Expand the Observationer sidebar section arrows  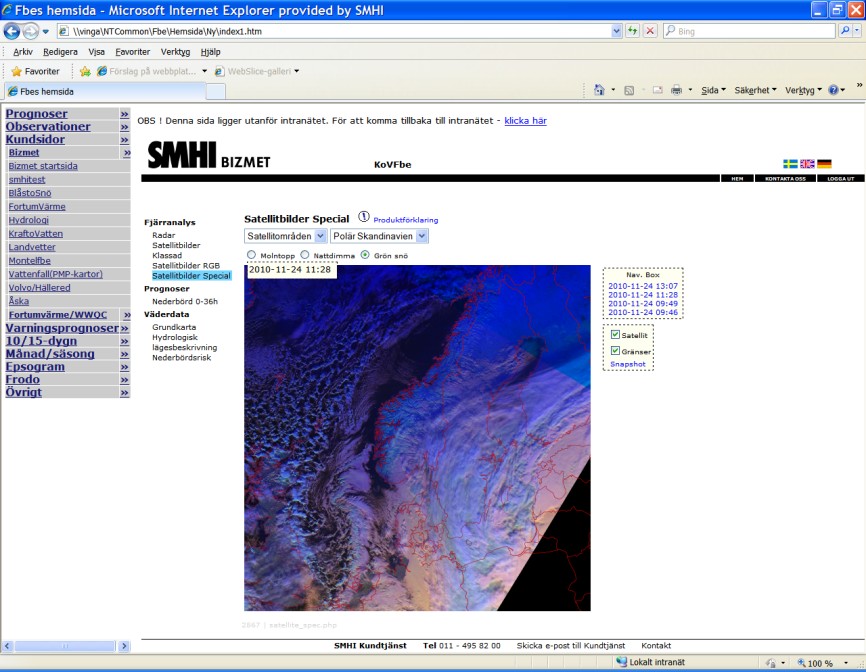tap(124, 127)
